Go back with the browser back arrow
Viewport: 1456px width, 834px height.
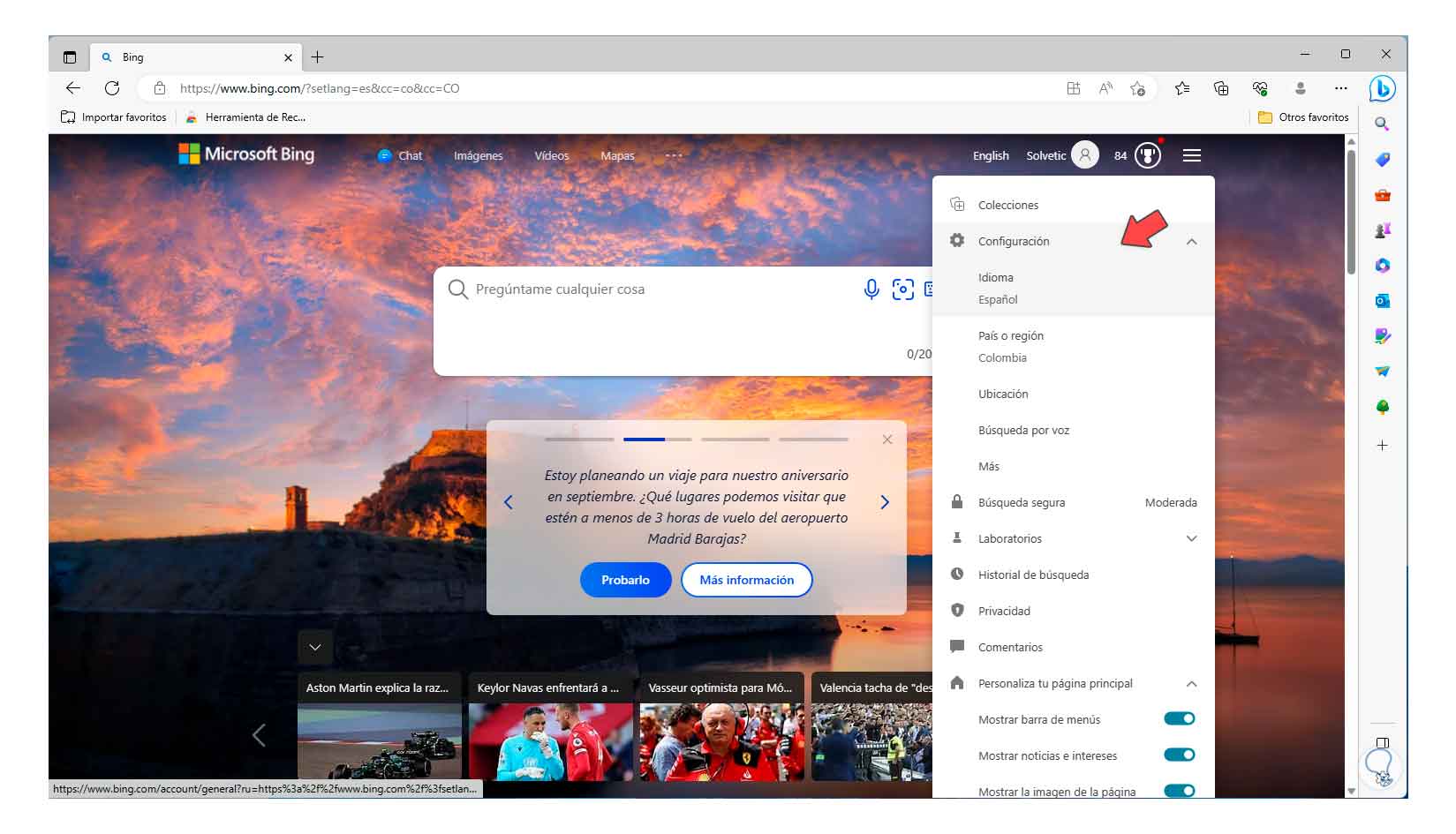(73, 88)
